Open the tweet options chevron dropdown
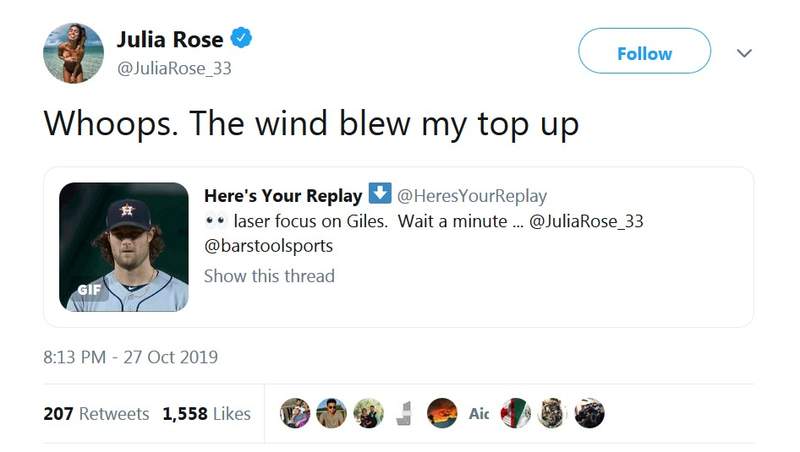The width and height of the screenshot is (800, 452). [x=743, y=54]
